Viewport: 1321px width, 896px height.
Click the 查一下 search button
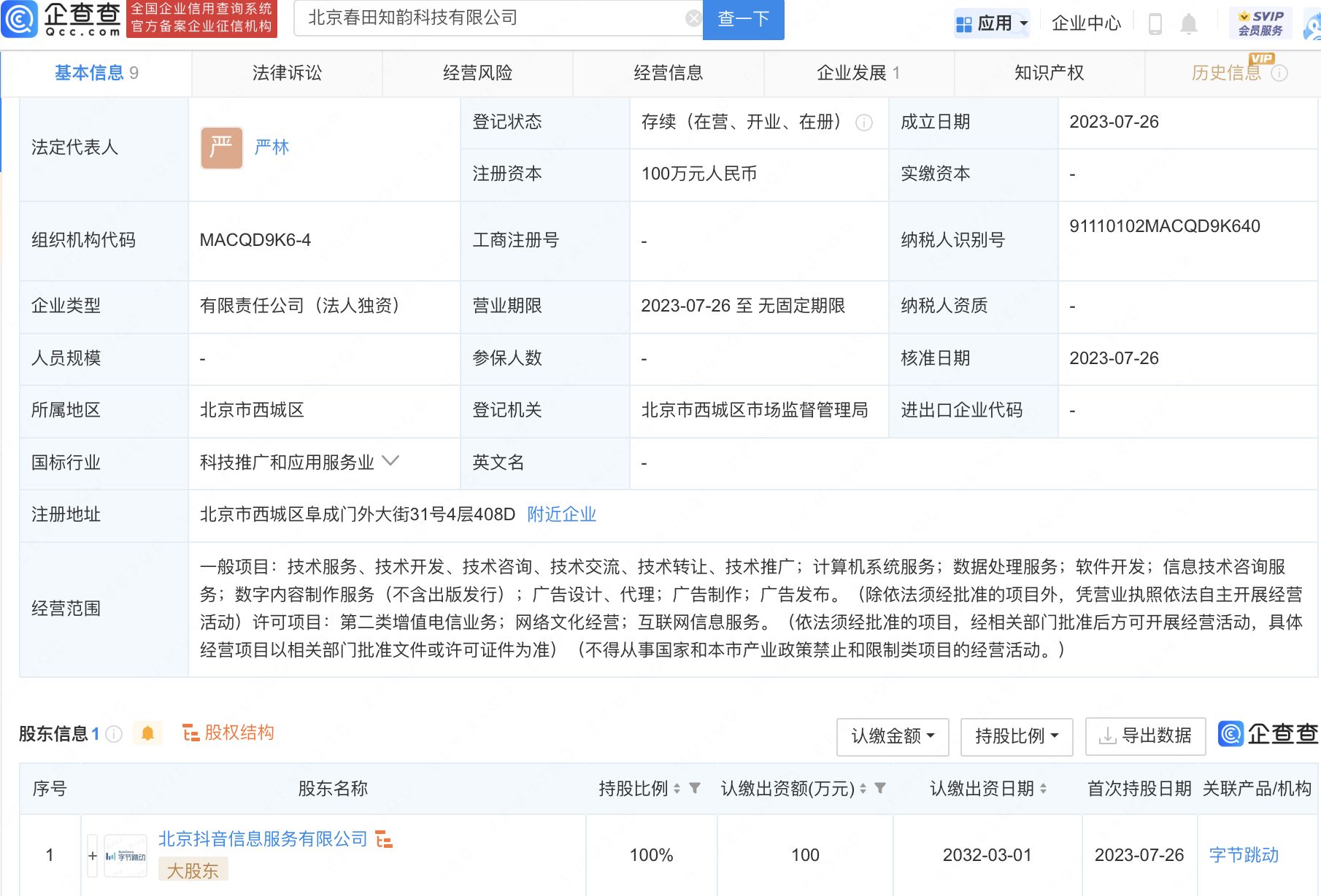tap(743, 19)
